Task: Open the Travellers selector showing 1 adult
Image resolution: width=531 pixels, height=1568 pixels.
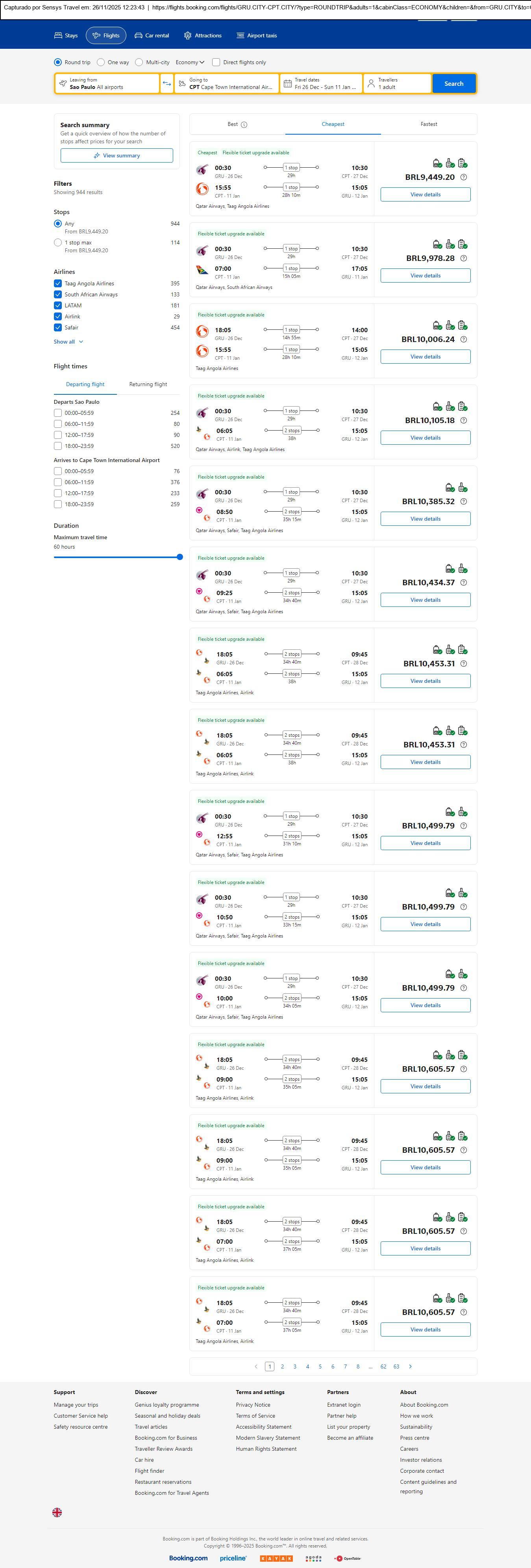Action: click(397, 83)
